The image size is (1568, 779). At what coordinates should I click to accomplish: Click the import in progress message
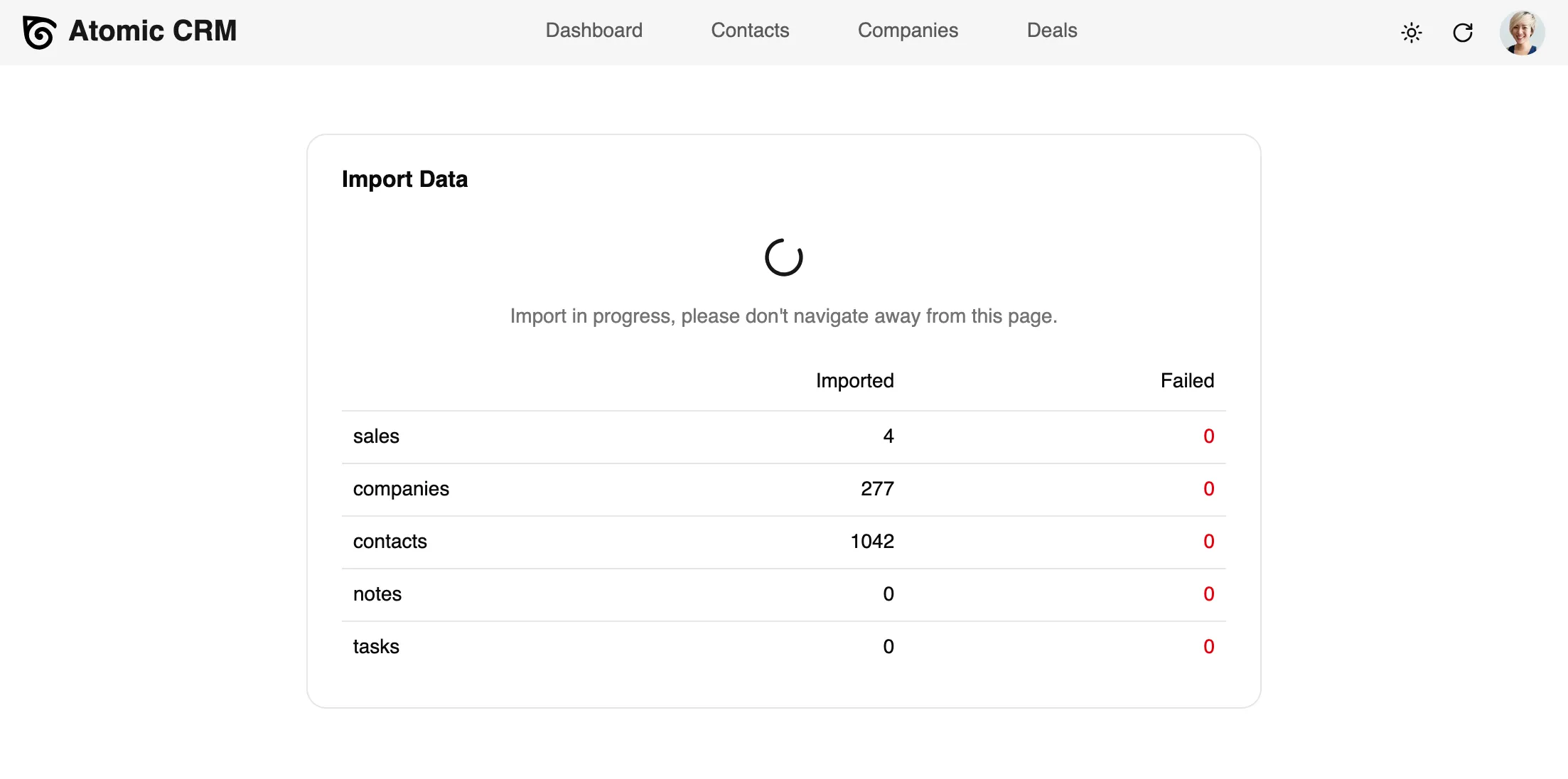click(783, 316)
